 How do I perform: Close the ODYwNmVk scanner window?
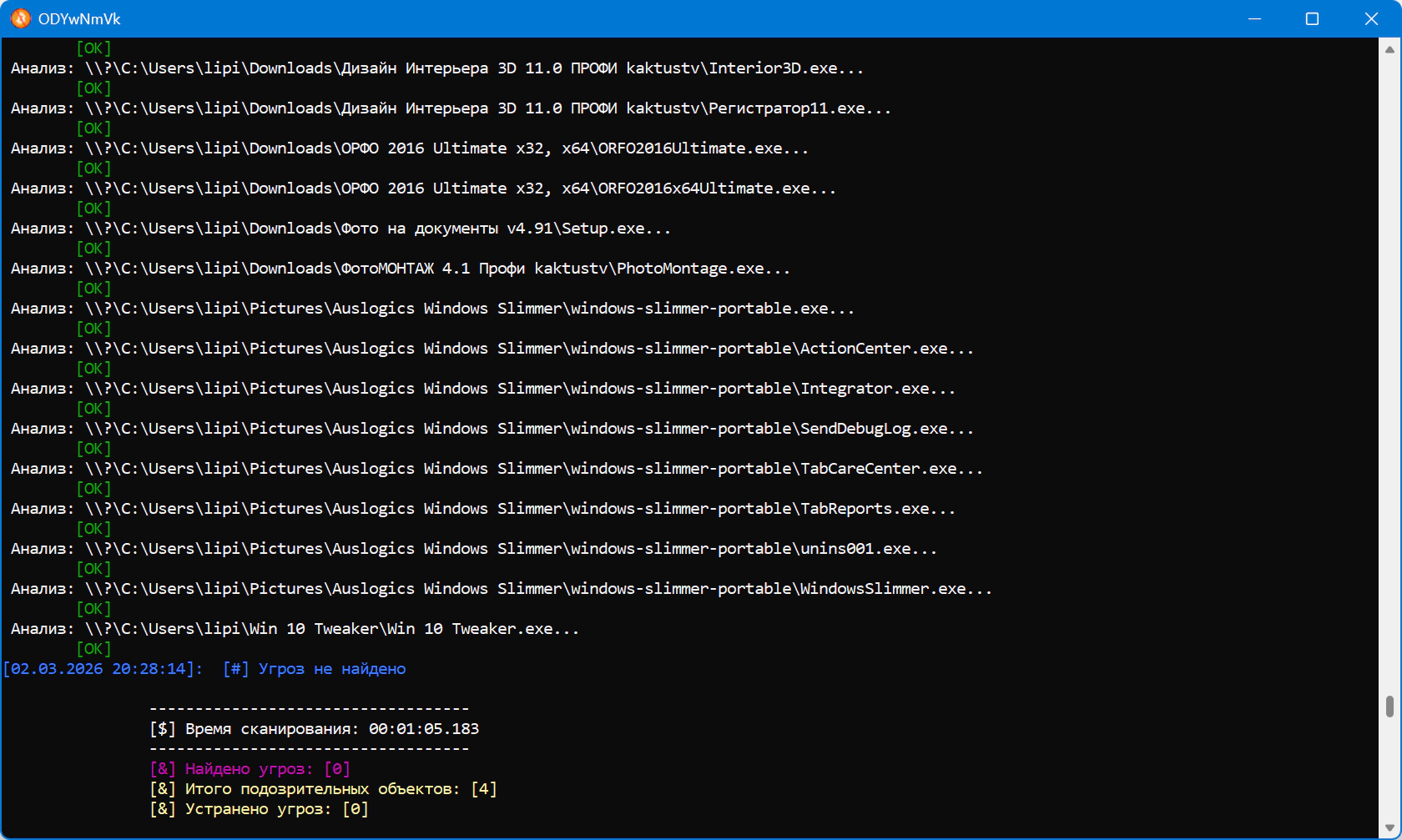[x=1371, y=18]
